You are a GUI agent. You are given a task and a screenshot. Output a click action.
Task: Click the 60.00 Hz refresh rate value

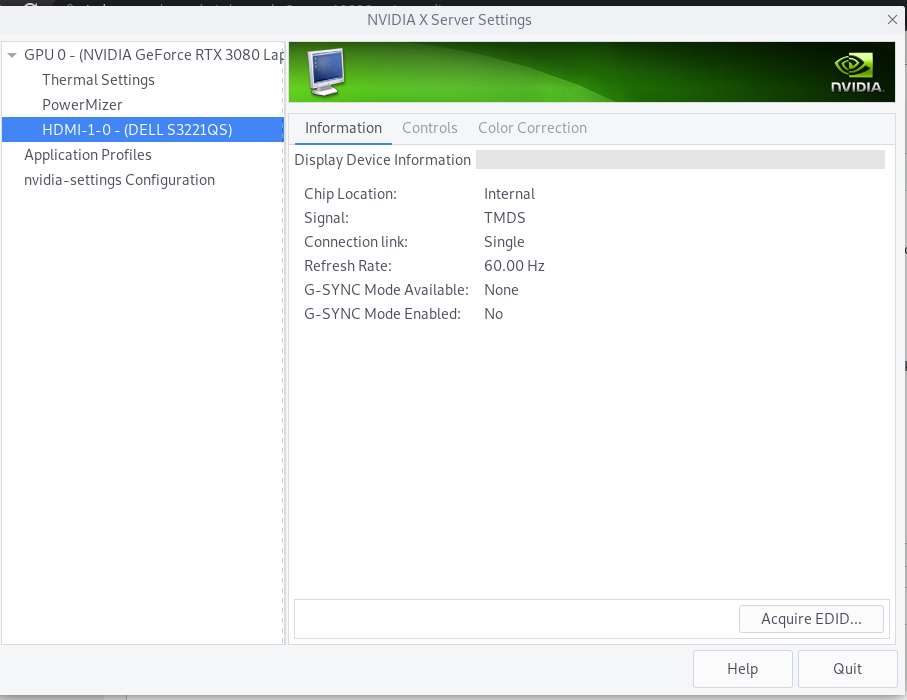point(514,266)
